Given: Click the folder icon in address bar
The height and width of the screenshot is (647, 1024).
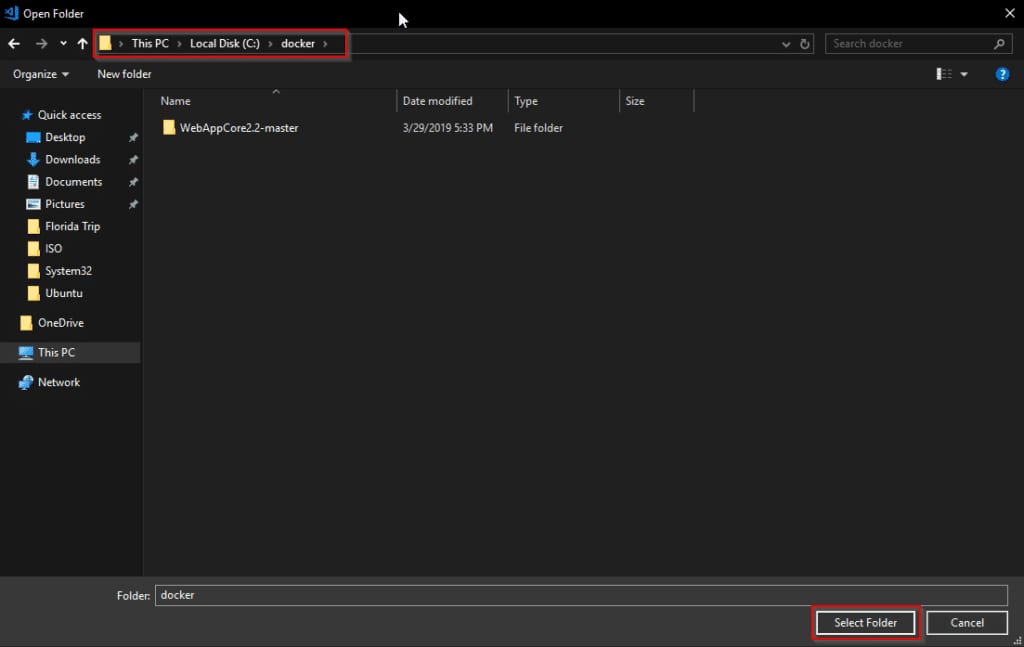Looking at the screenshot, I should point(105,43).
